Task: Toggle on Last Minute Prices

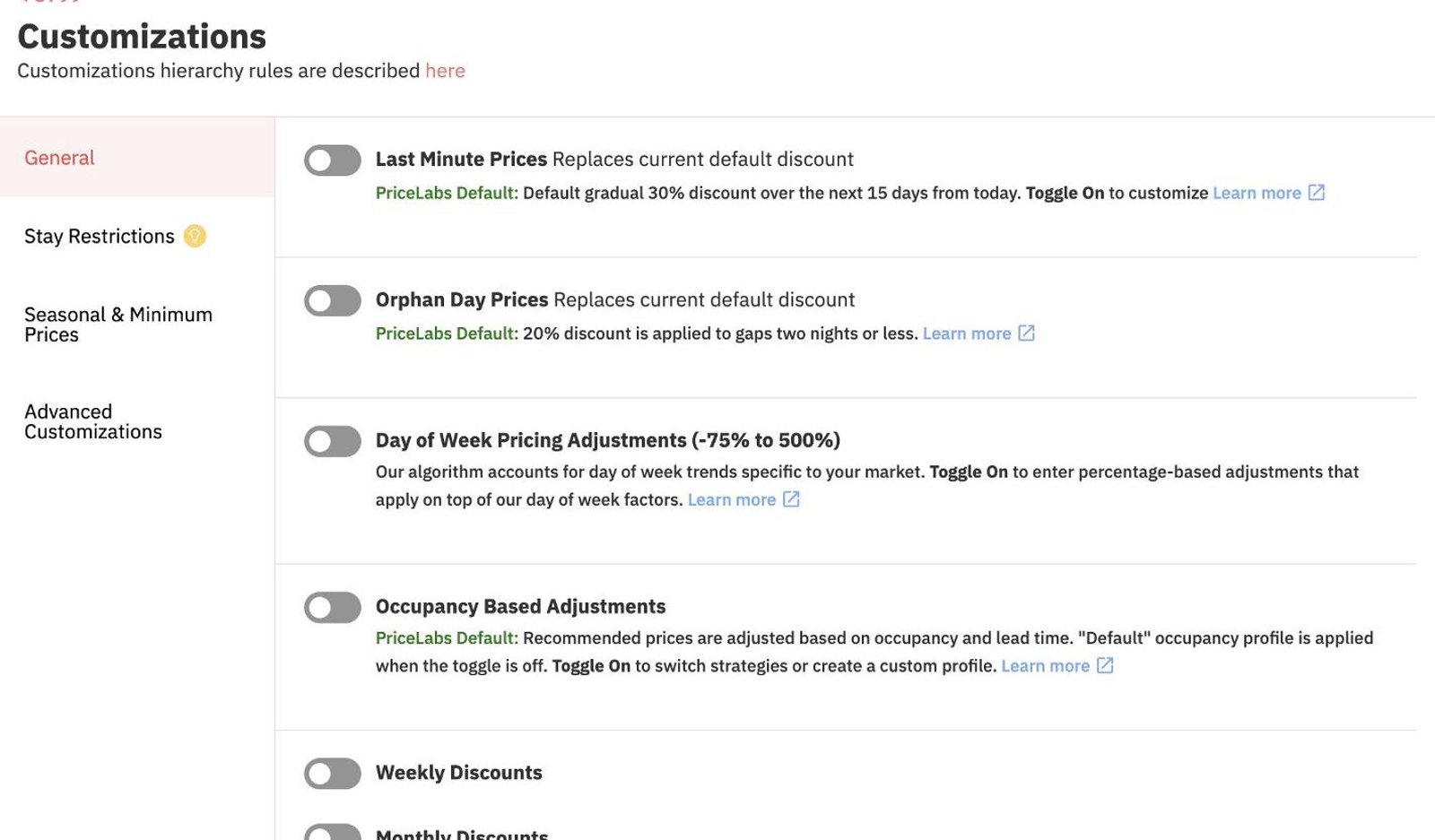Action: (x=333, y=160)
